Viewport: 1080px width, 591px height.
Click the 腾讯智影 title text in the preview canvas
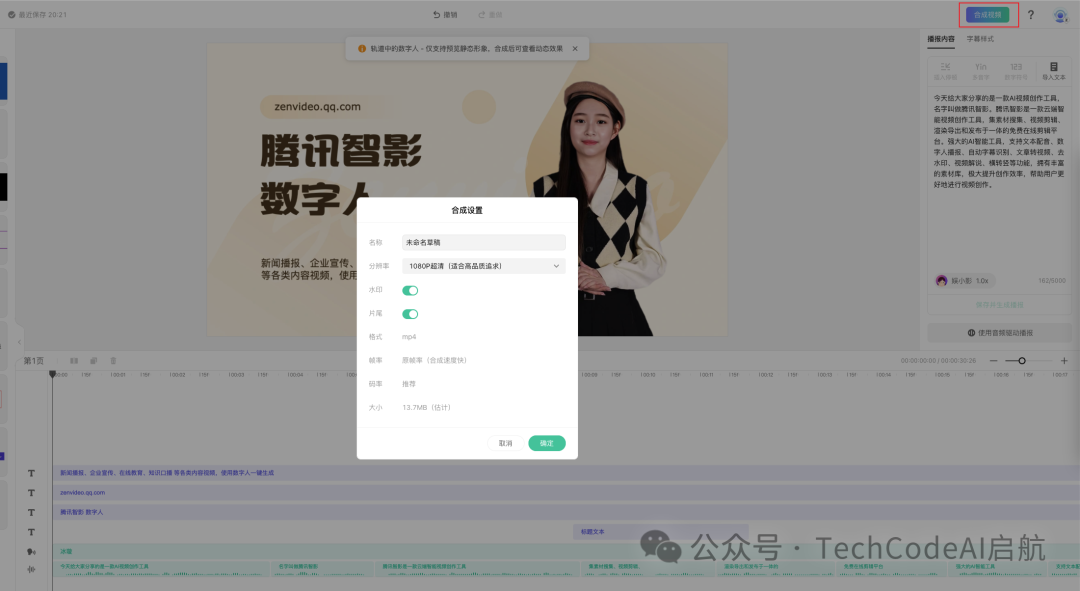tap(341, 150)
